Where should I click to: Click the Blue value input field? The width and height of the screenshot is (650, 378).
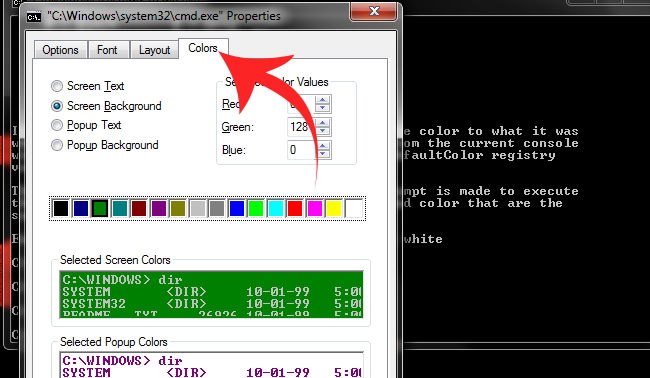pos(301,150)
